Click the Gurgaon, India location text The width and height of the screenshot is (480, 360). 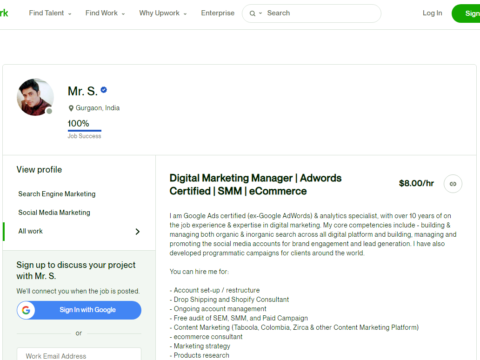coord(97,108)
